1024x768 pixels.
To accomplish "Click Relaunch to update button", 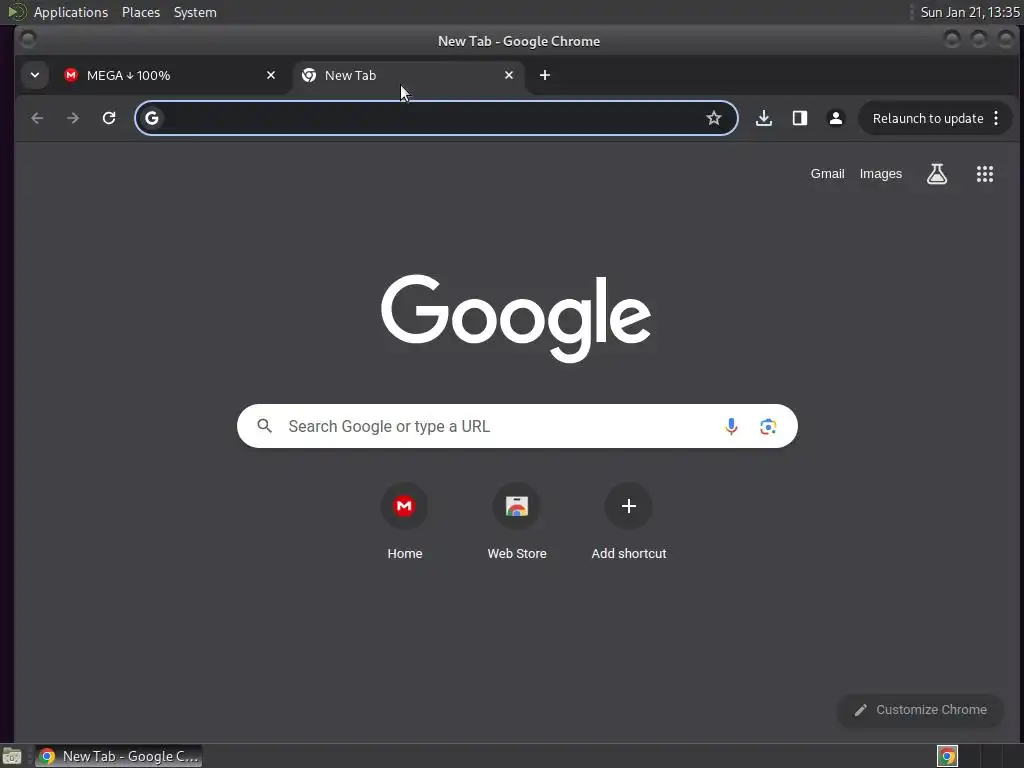I will [927, 118].
